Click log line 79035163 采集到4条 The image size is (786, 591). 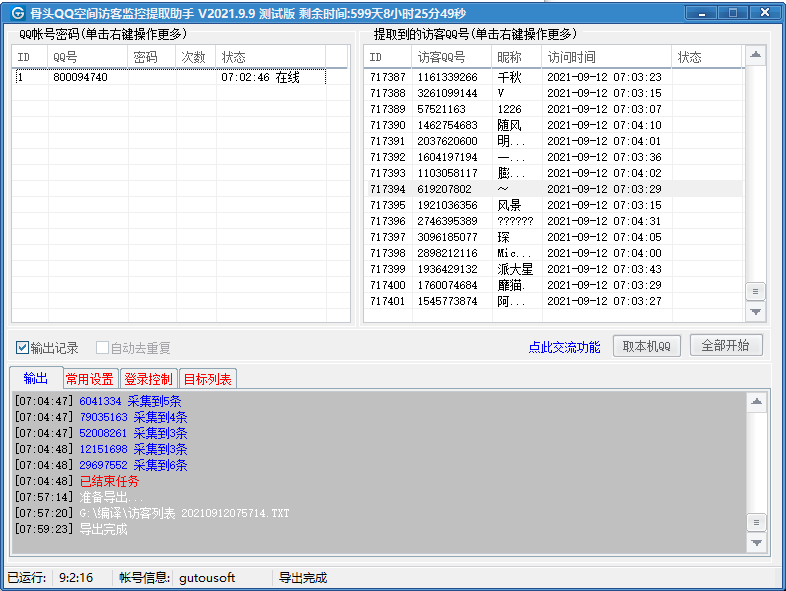(101, 417)
